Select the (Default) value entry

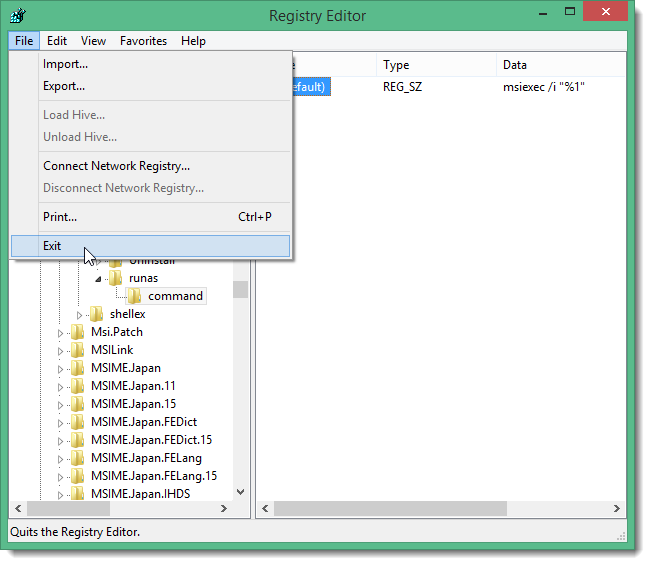click(310, 87)
